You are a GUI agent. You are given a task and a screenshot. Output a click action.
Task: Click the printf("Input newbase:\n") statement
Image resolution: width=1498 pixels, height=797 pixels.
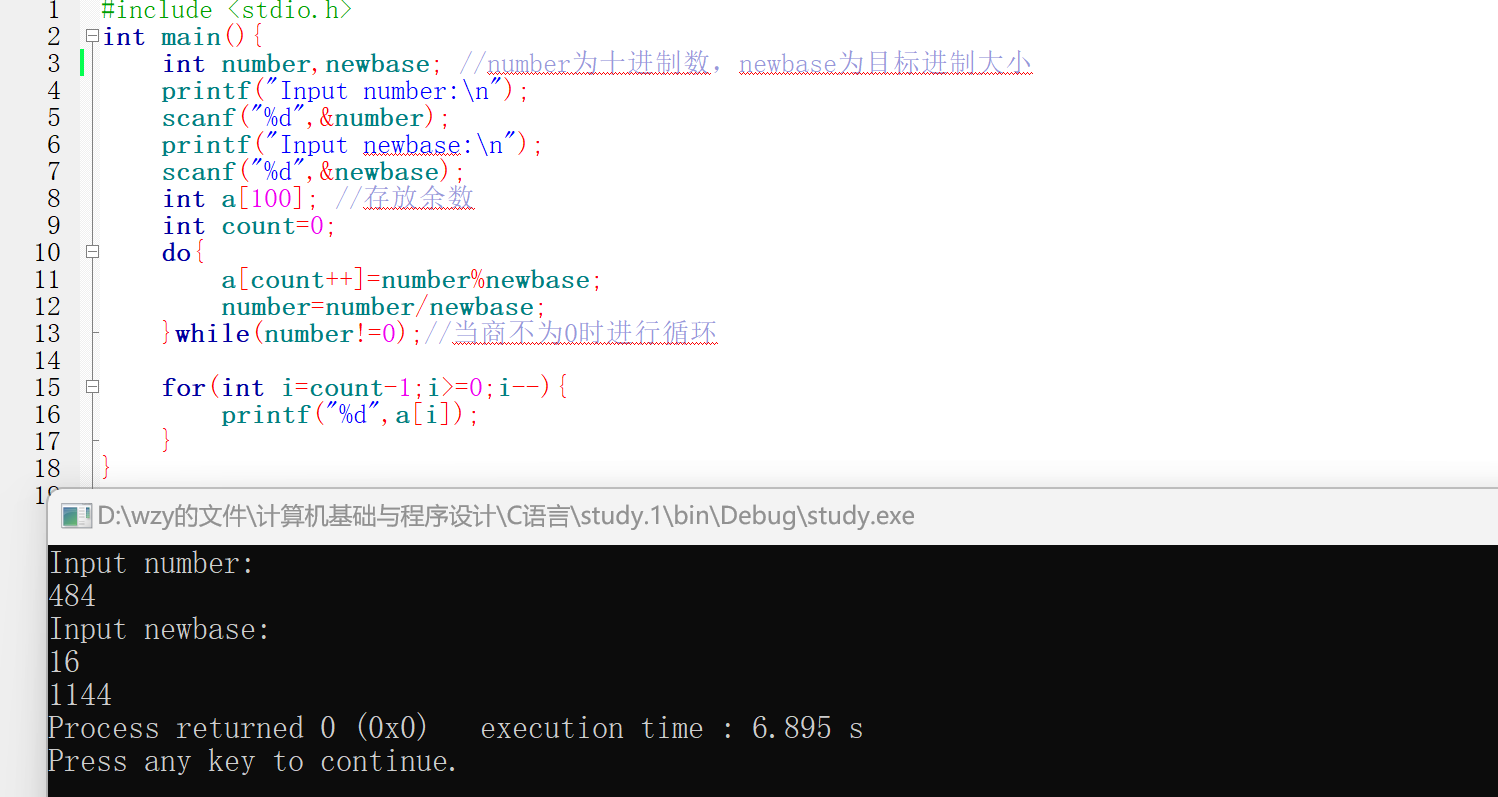352,146
